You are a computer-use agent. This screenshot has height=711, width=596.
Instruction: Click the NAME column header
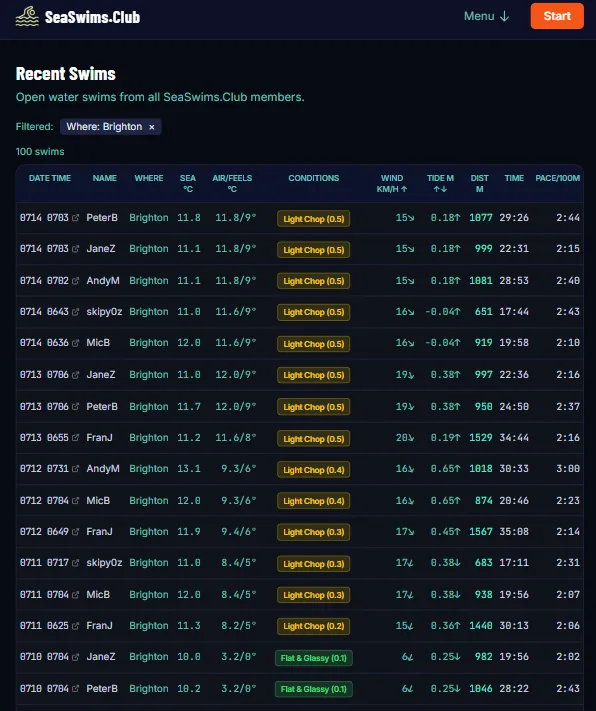tap(104, 178)
